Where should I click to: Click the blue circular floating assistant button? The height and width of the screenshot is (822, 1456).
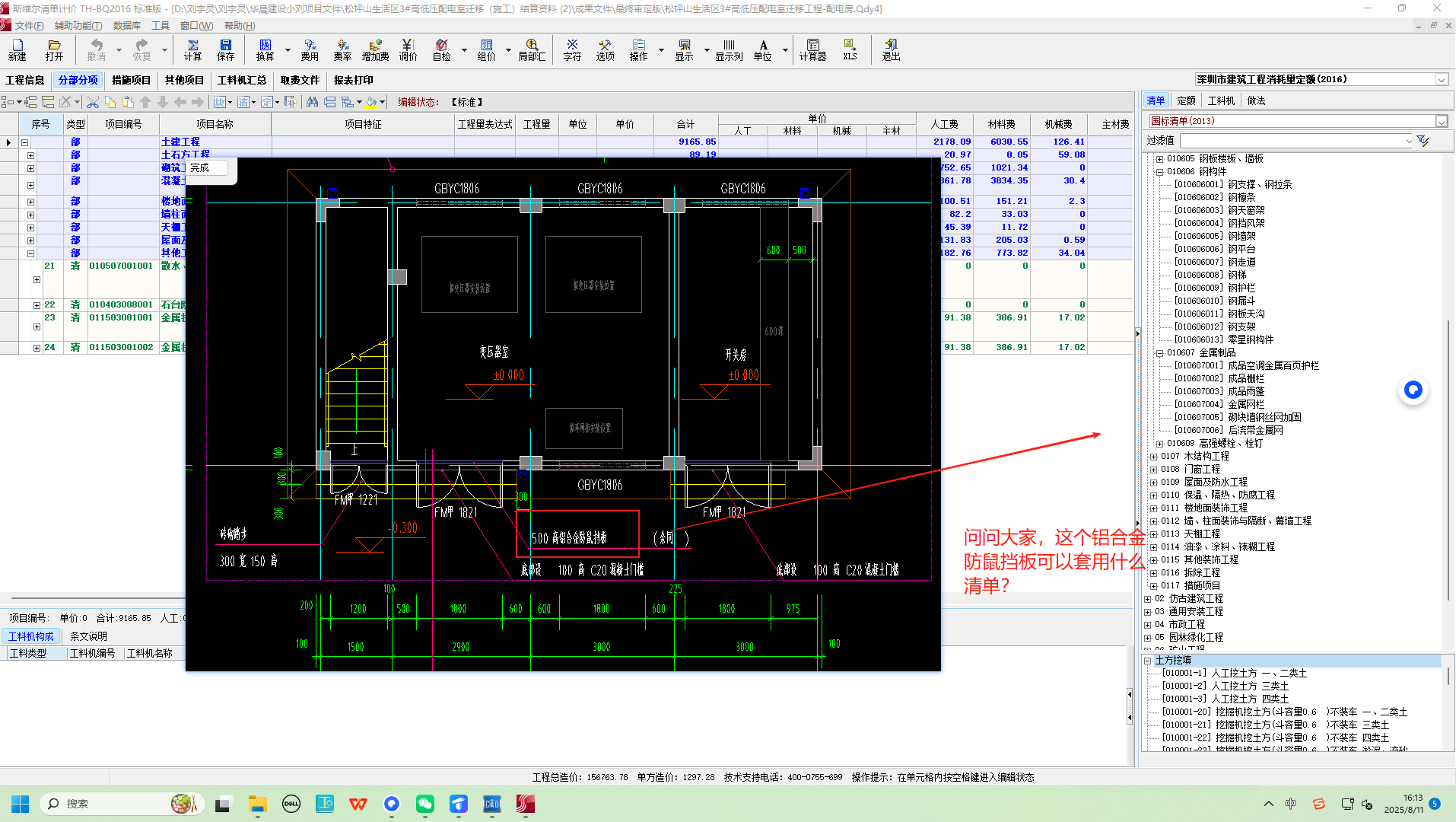1413,390
